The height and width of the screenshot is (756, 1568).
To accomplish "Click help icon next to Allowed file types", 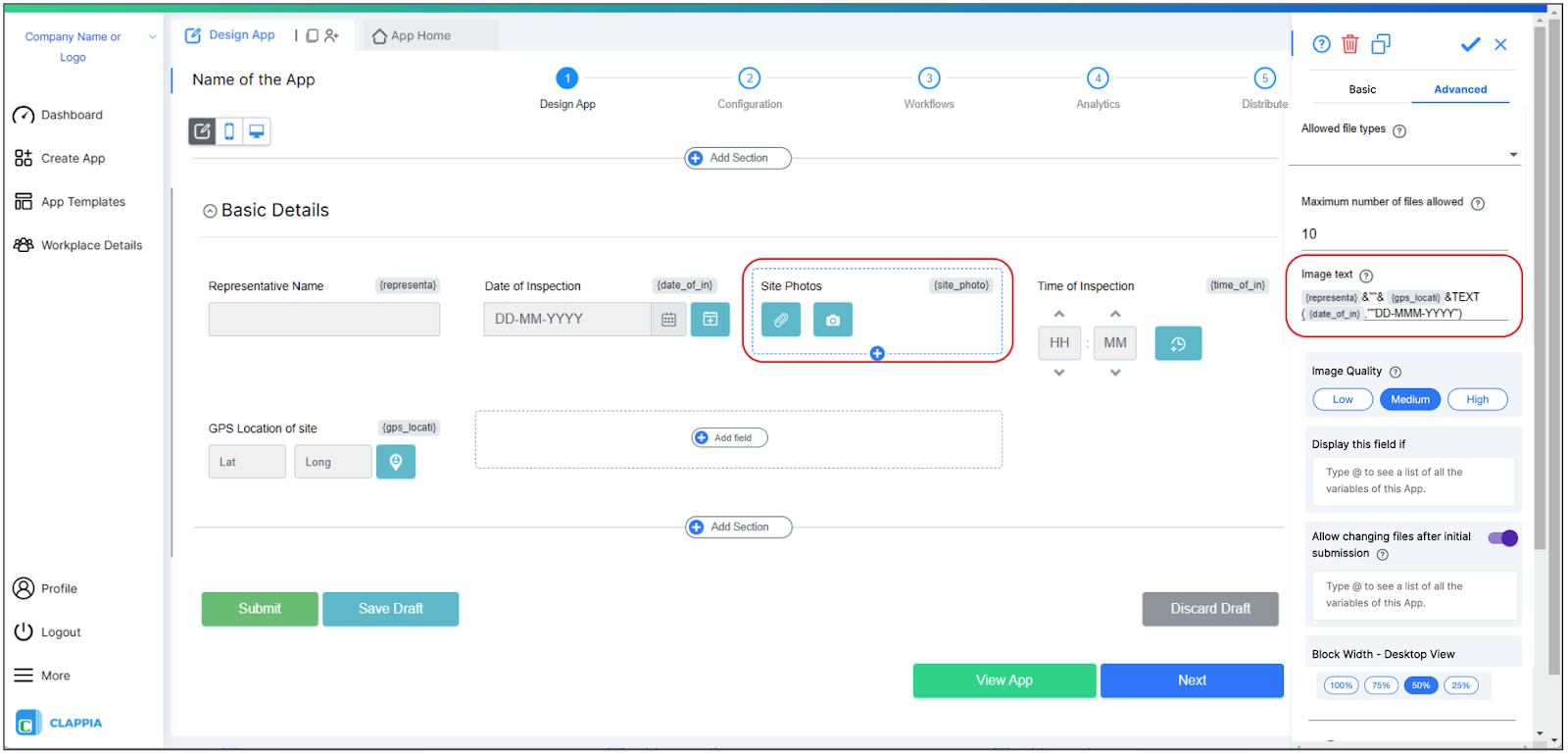I will click(x=1399, y=131).
